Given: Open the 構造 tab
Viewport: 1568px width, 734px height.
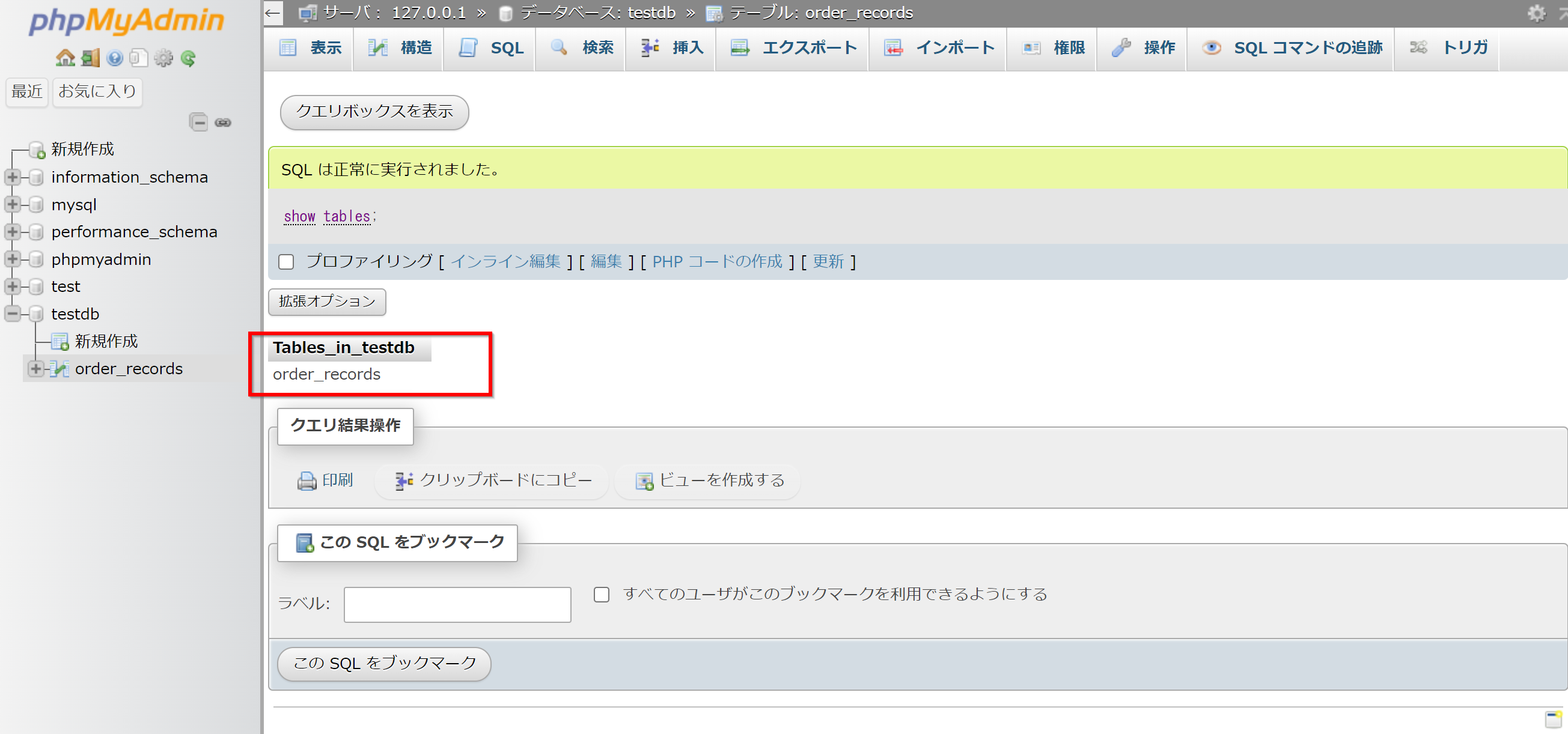Looking at the screenshot, I should click(399, 48).
